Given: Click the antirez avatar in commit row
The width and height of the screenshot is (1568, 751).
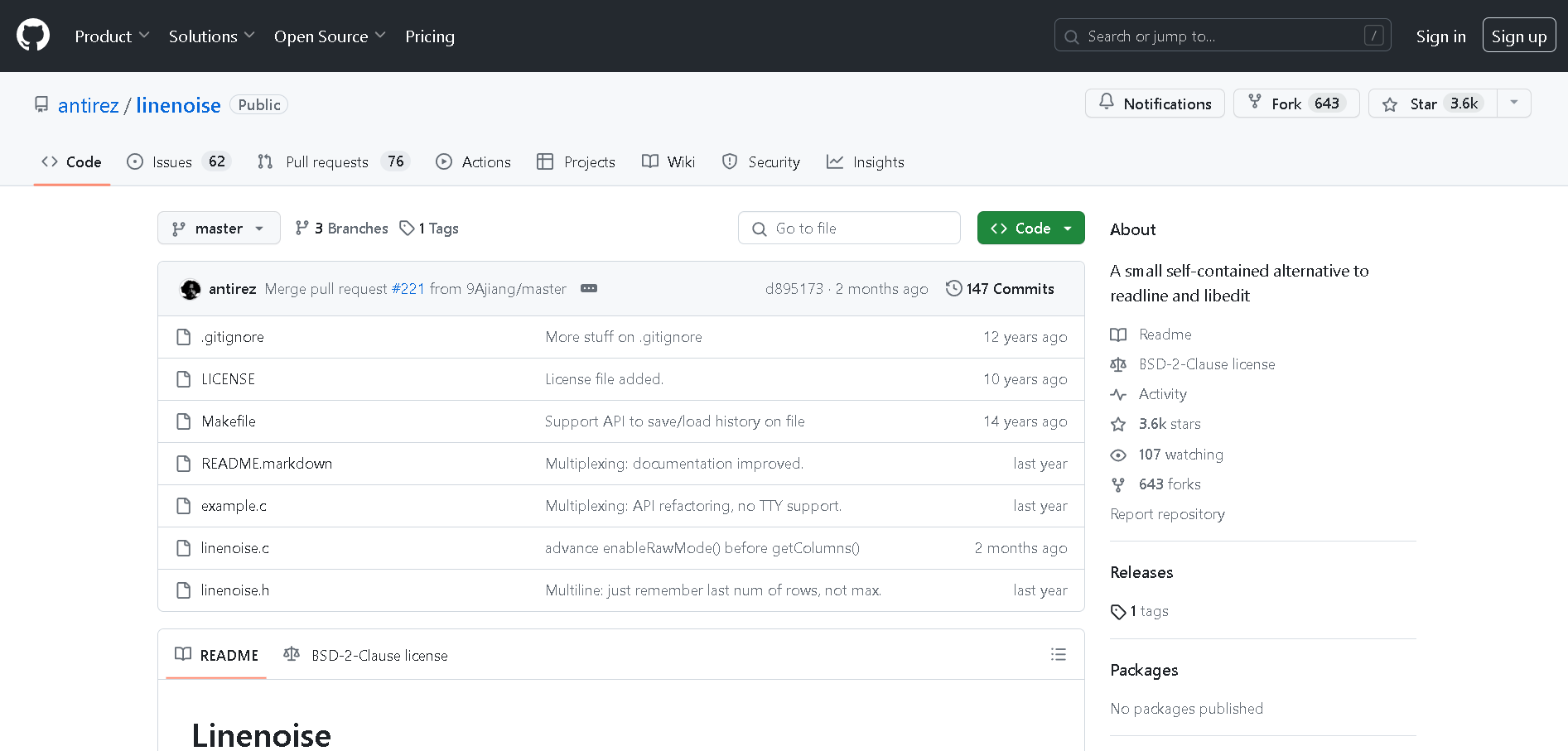Looking at the screenshot, I should click(191, 289).
